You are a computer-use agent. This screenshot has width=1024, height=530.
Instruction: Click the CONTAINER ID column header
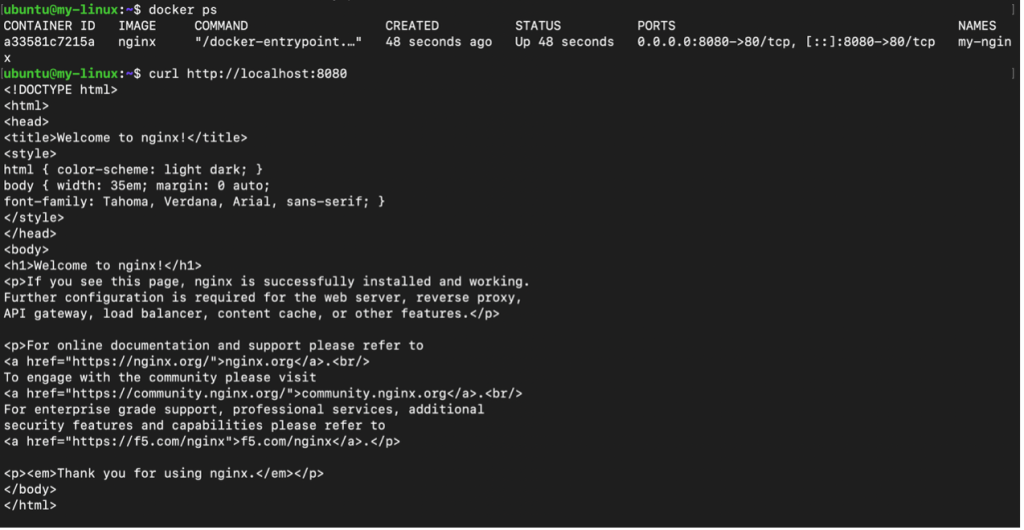click(x=49, y=26)
